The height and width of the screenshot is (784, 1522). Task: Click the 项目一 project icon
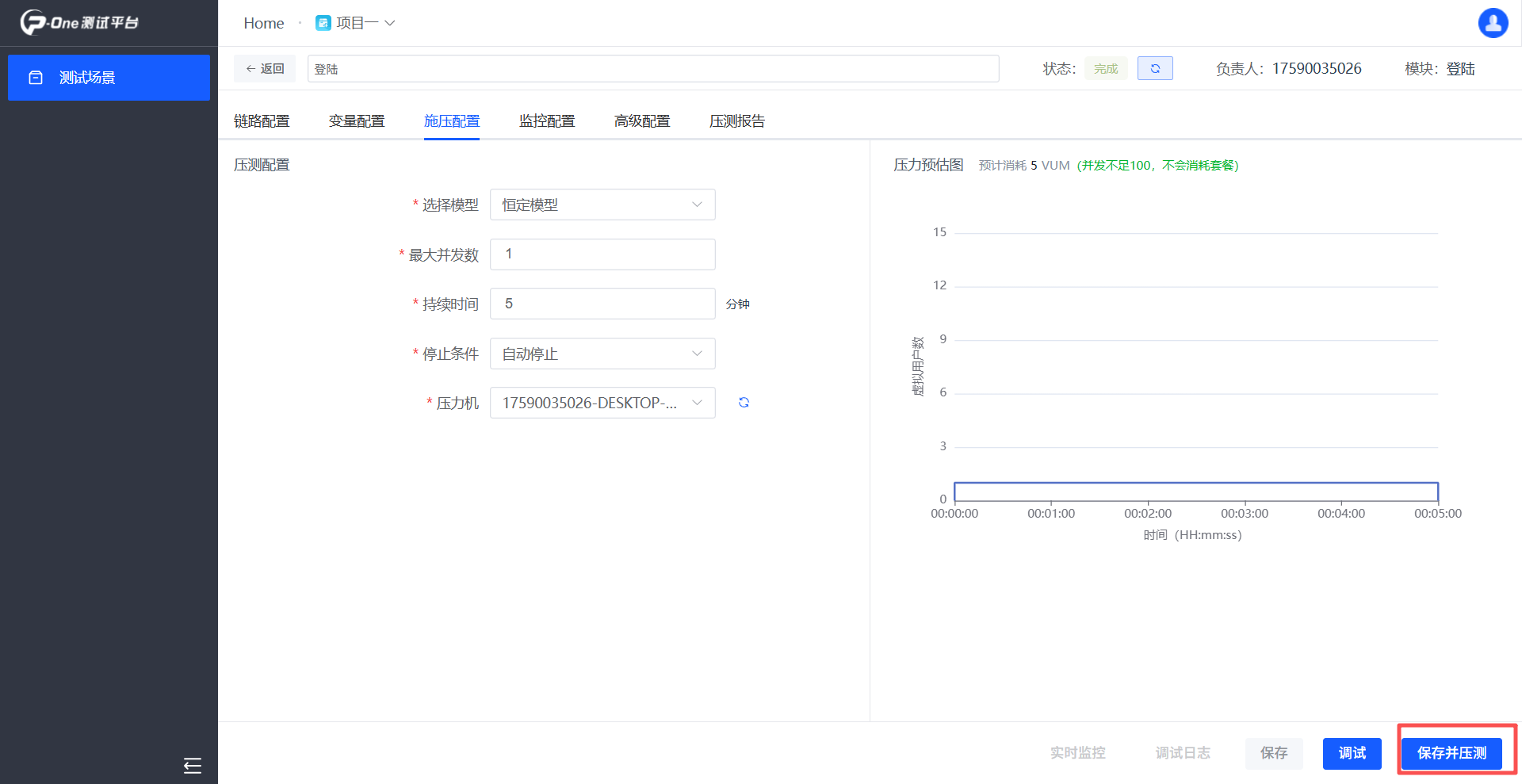(323, 23)
